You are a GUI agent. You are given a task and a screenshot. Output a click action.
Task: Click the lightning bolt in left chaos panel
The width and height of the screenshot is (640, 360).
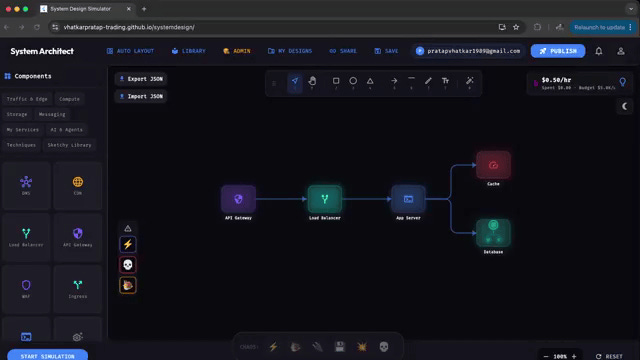tap(128, 244)
